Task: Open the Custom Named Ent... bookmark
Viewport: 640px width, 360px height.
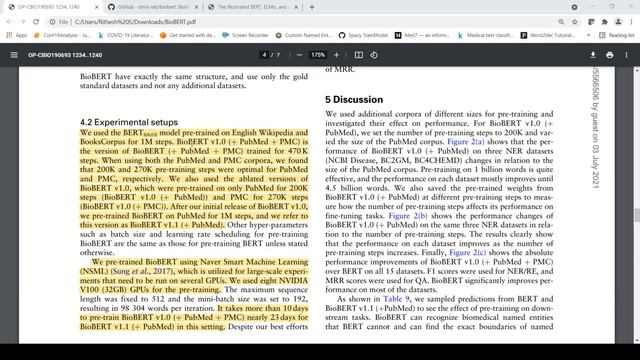Action: pos(304,36)
